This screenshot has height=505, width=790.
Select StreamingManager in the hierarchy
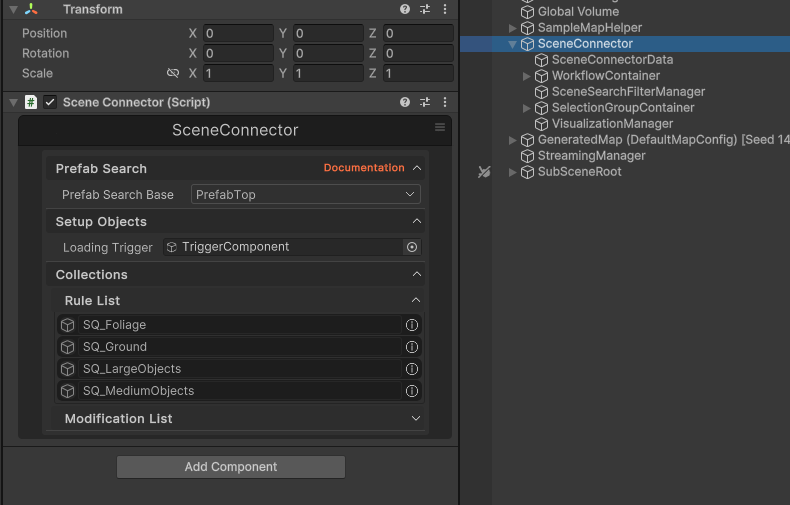click(x=591, y=156)
